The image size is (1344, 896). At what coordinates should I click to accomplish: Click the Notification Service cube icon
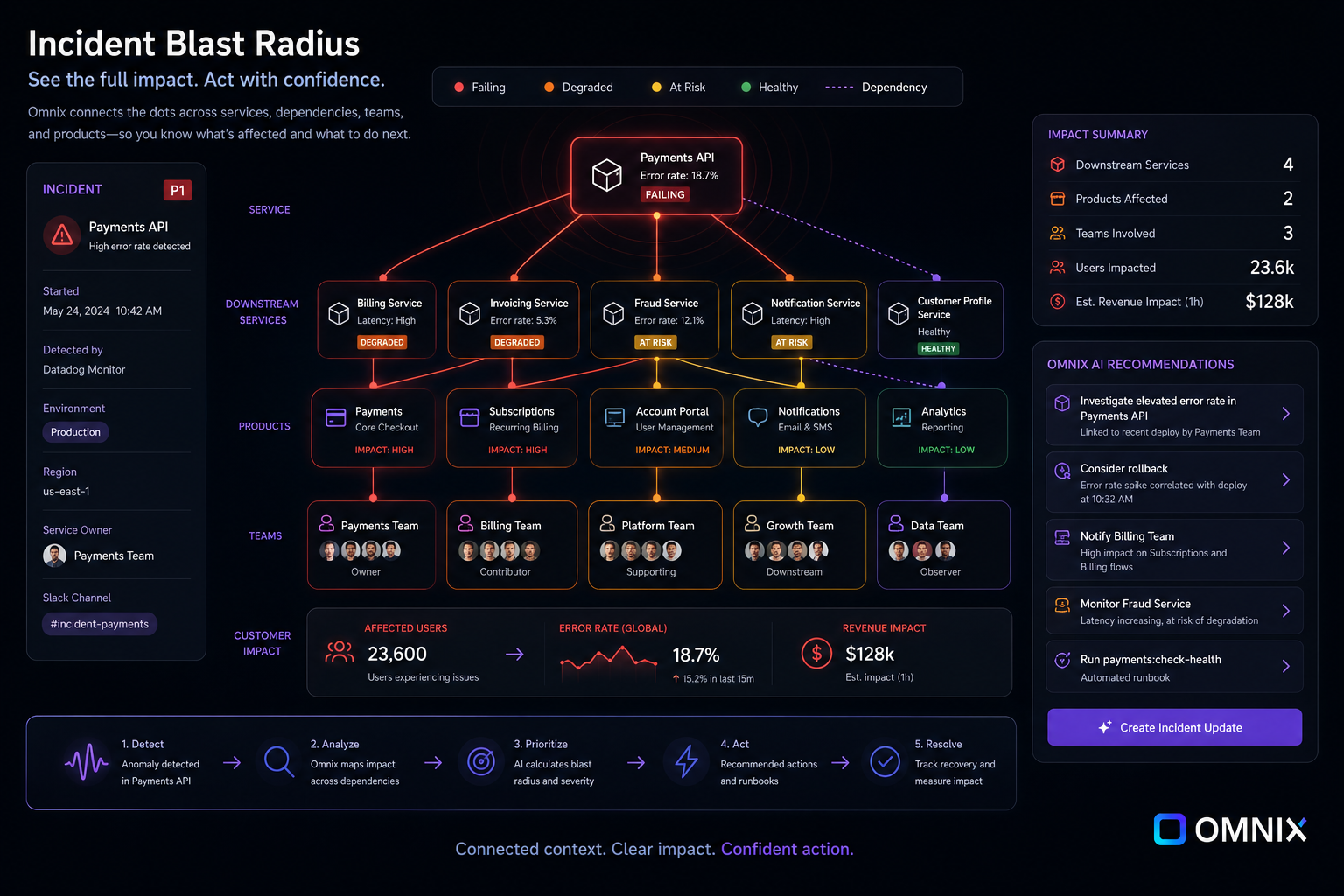pyautogui.click(x=752, y=313)
